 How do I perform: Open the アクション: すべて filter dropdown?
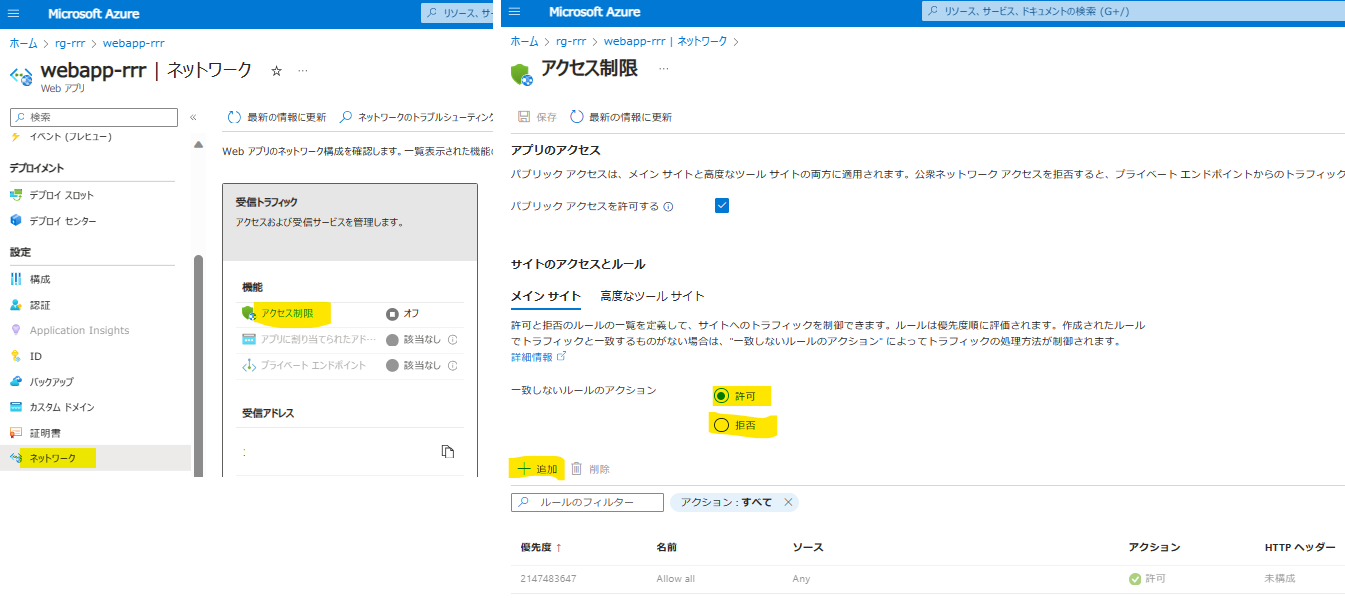[x=725, y=501]
